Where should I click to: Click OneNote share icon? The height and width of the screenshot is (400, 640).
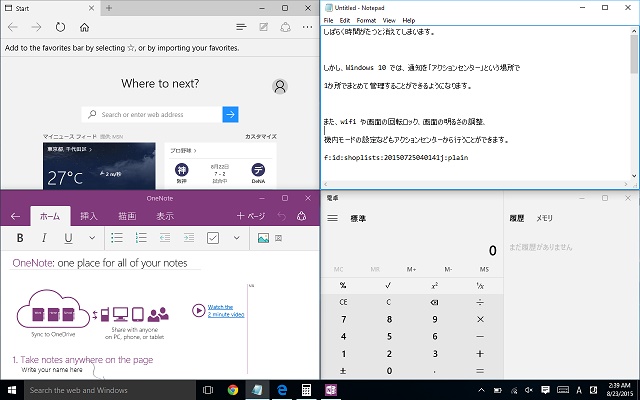tap(301, 216)
